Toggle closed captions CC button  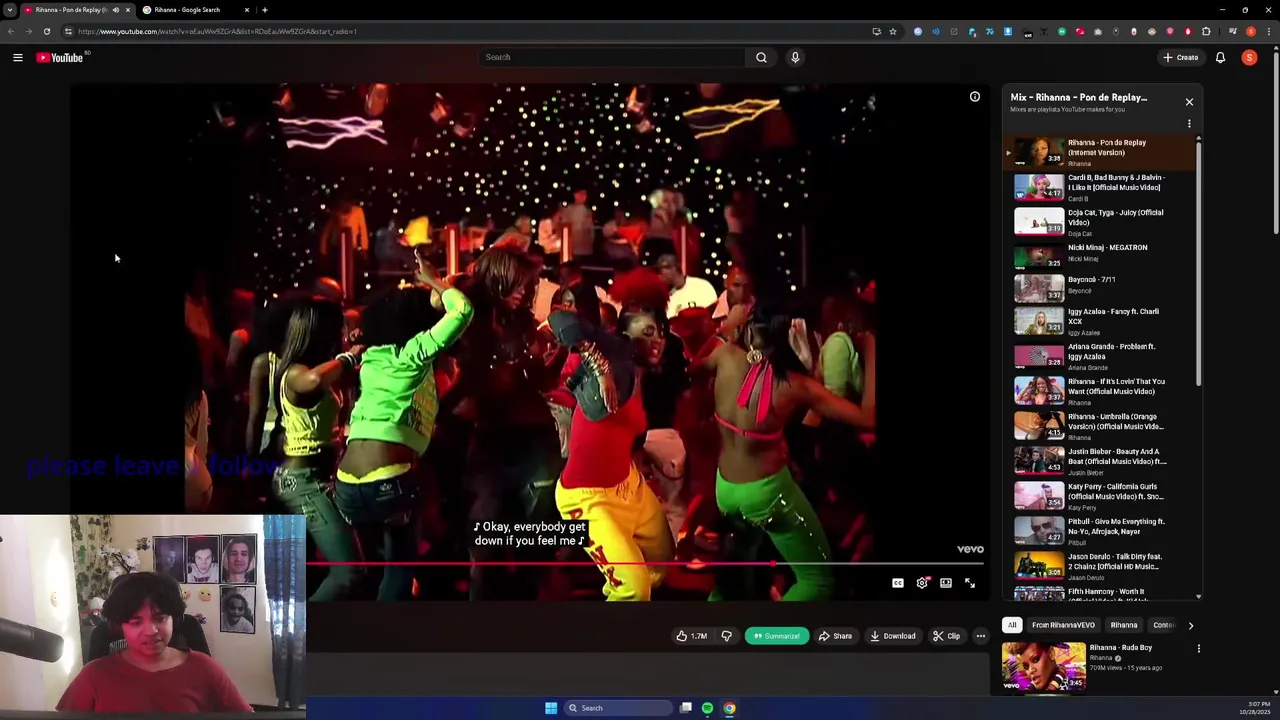(898, 583)
